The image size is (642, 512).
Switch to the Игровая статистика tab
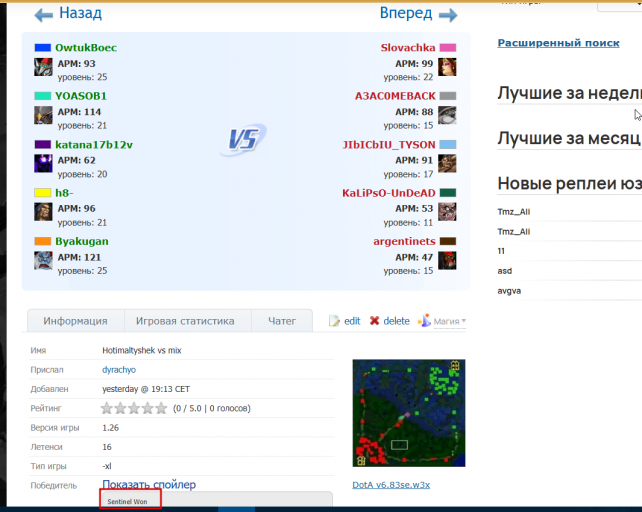pyautogui.click(x=185, y=321)
